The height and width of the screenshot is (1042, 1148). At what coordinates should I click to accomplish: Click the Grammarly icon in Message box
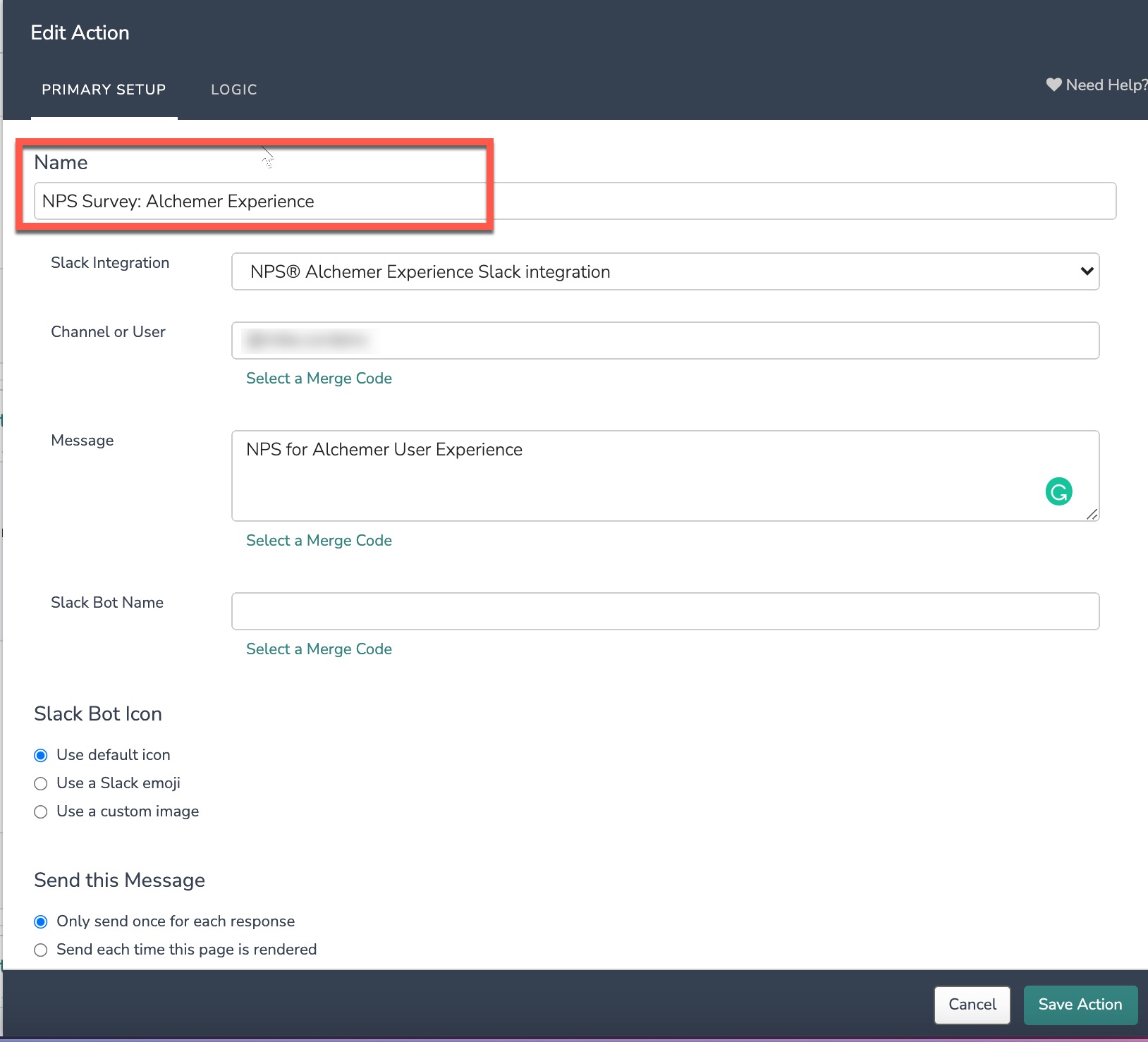[x=1058, y=491]
